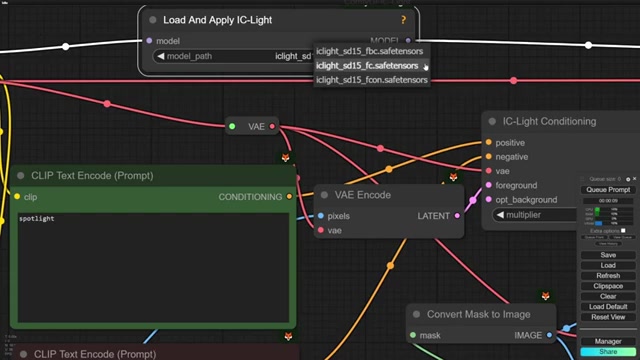
Task: Collapse Load And Apply IC-Light node via title dot
Action: tap(153, 20)
